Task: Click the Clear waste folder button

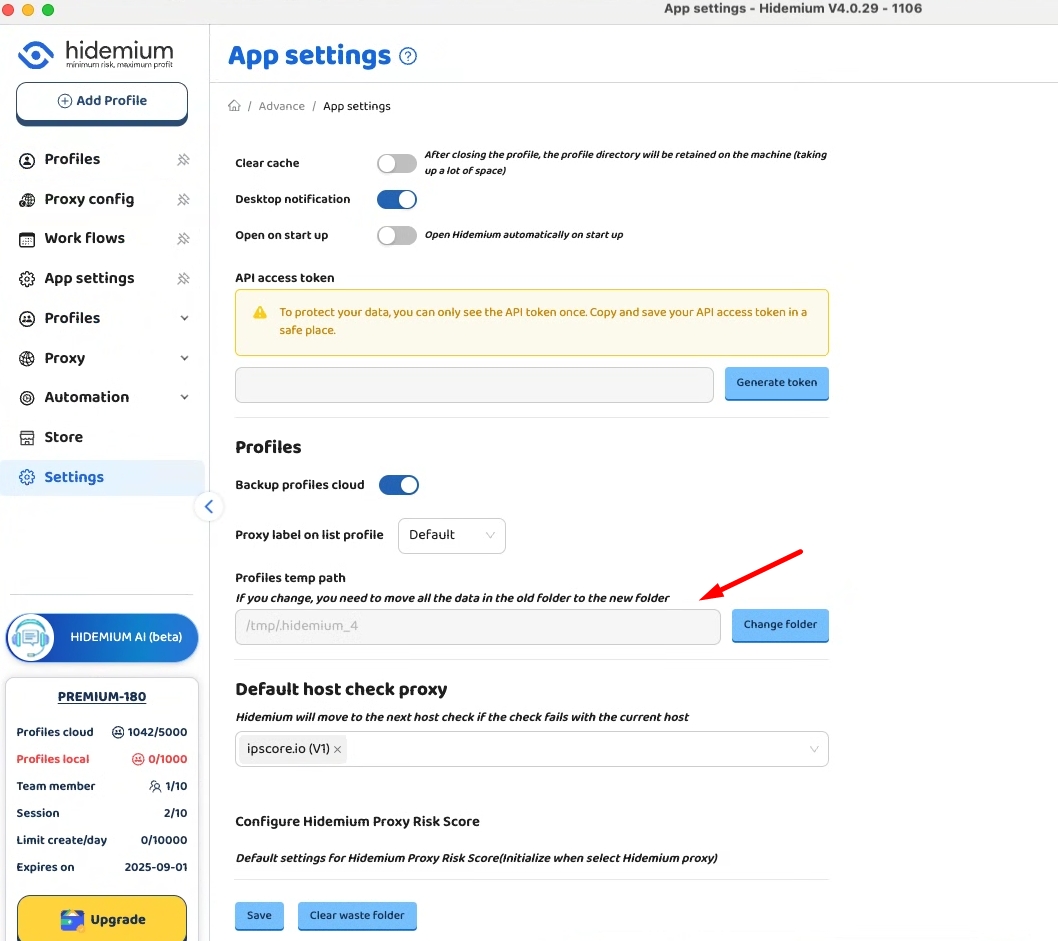Action: click(357, 916)
